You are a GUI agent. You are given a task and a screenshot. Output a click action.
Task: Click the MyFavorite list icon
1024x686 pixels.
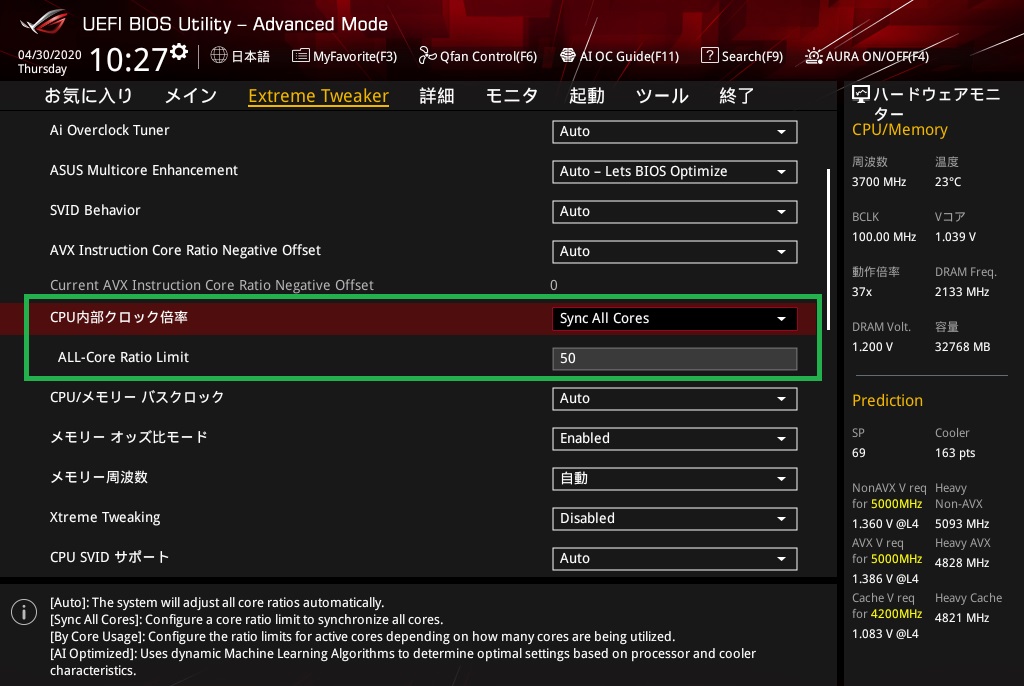coord(300,56)
